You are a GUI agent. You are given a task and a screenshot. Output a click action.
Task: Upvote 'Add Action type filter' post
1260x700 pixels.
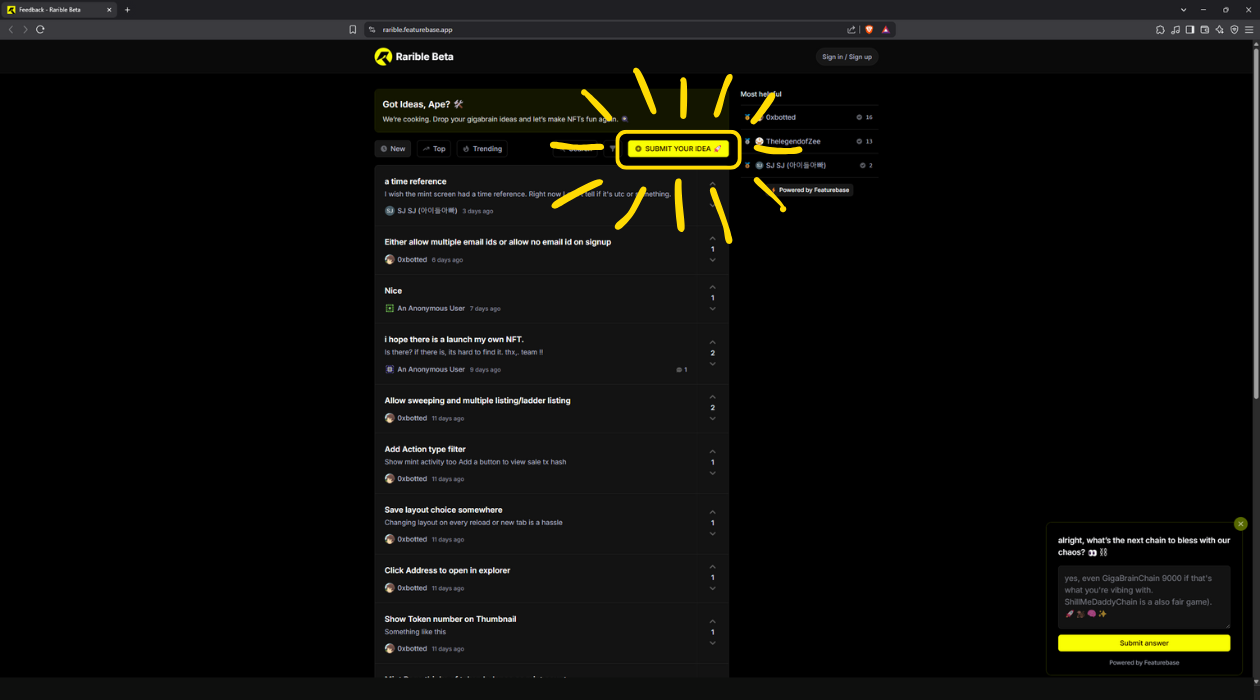coord(713,452)
